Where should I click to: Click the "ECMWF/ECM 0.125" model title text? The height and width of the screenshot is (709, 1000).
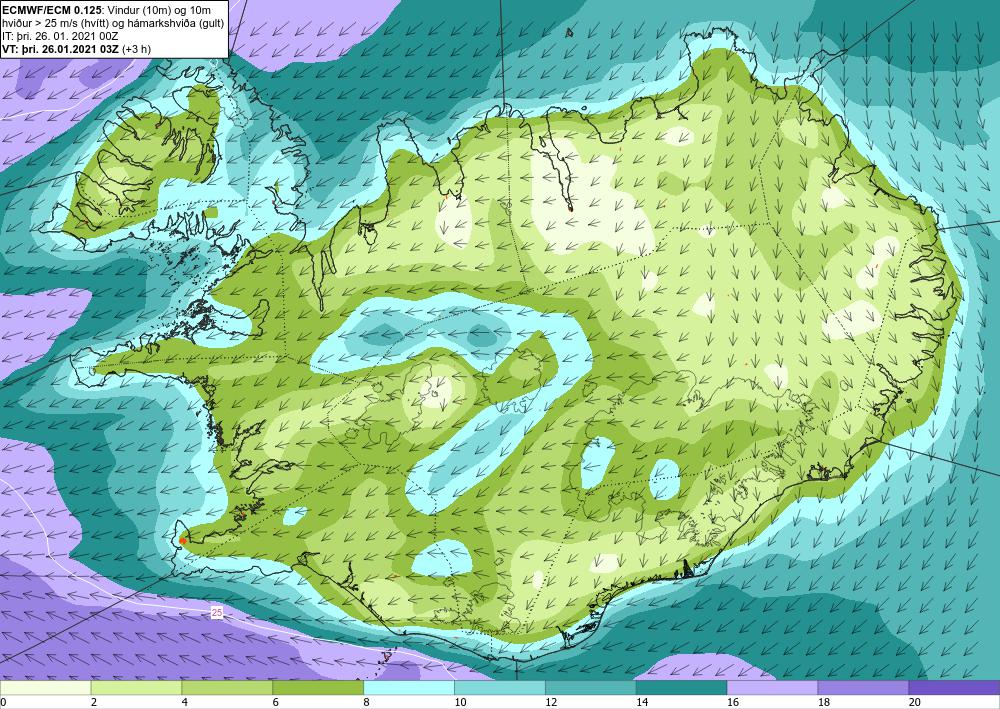51,10
